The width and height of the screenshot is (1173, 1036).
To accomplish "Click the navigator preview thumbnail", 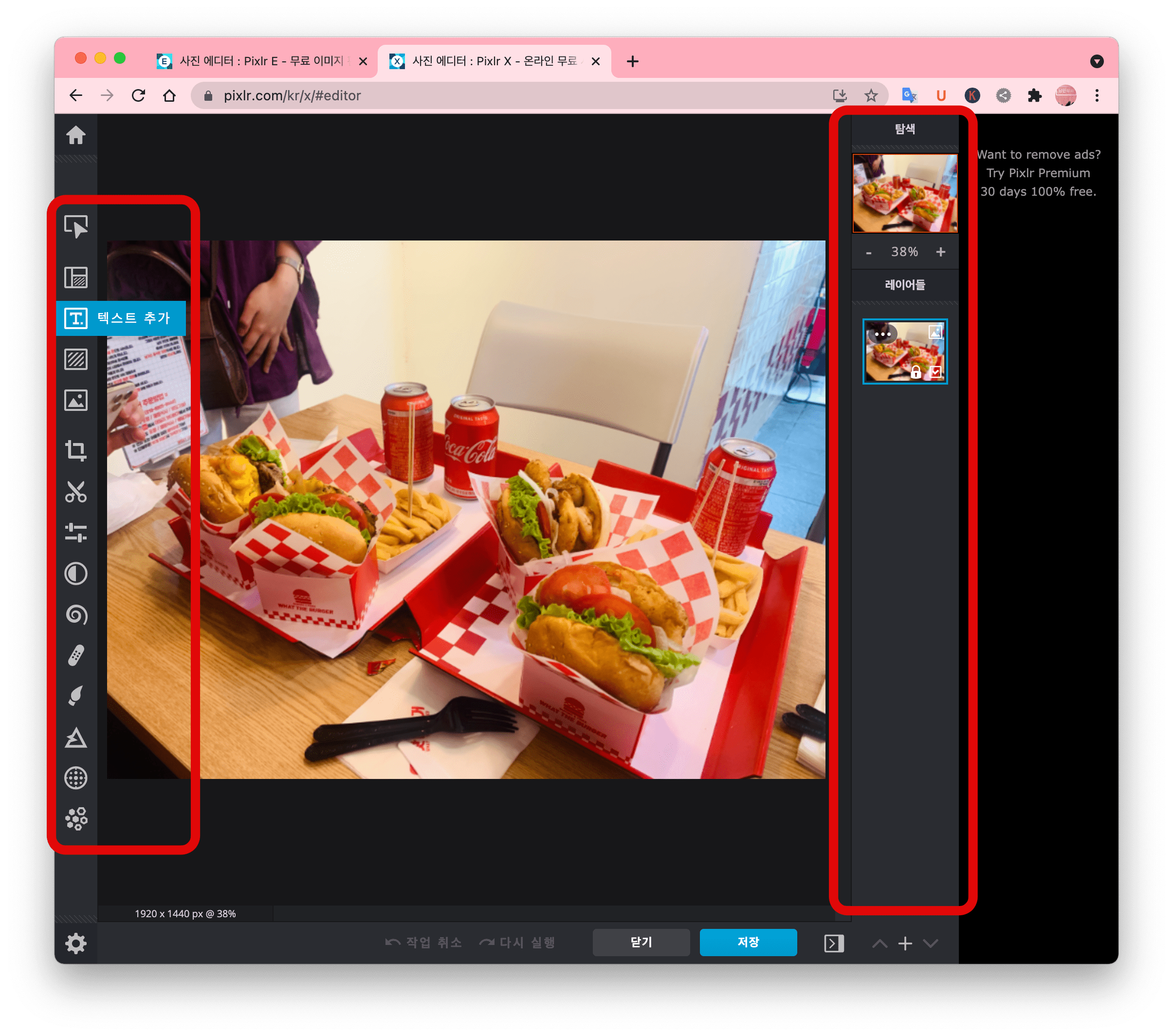I will [904, 193].
